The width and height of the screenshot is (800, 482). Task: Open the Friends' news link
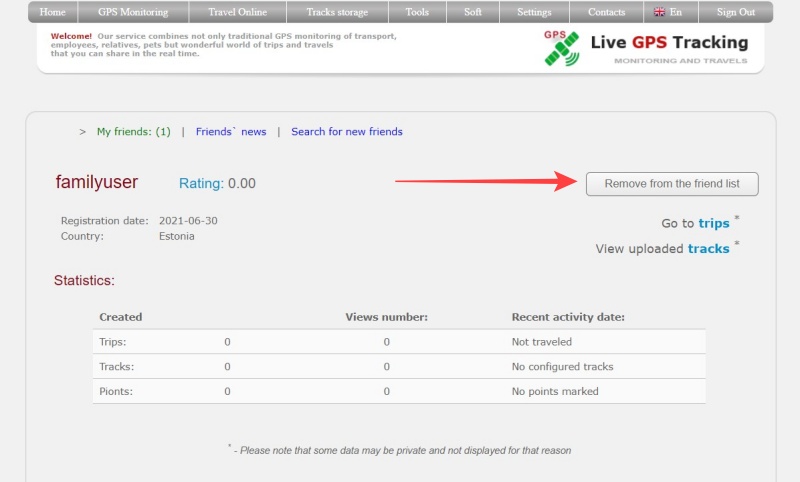[231, 131]
